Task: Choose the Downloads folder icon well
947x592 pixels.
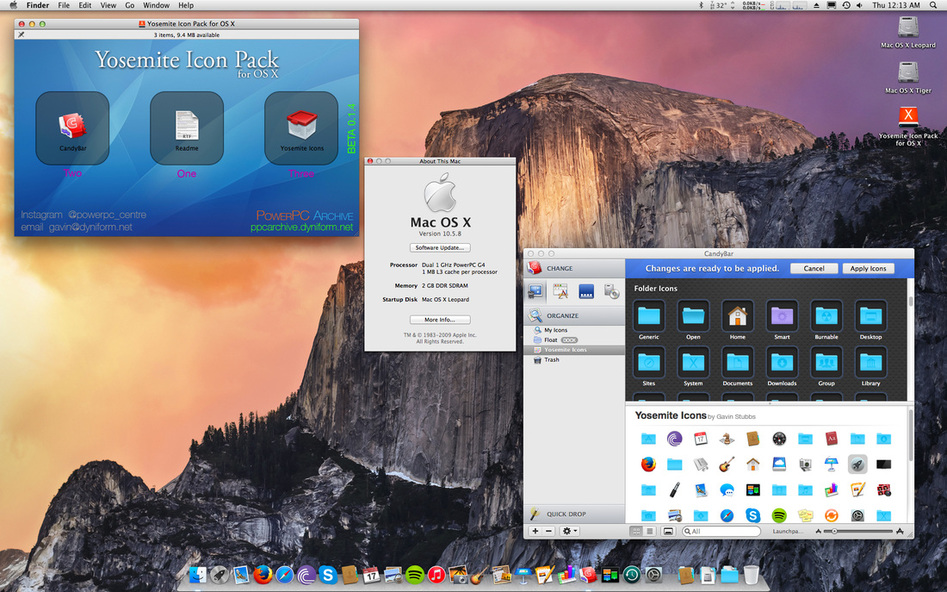Action: (x=781, y=362)
